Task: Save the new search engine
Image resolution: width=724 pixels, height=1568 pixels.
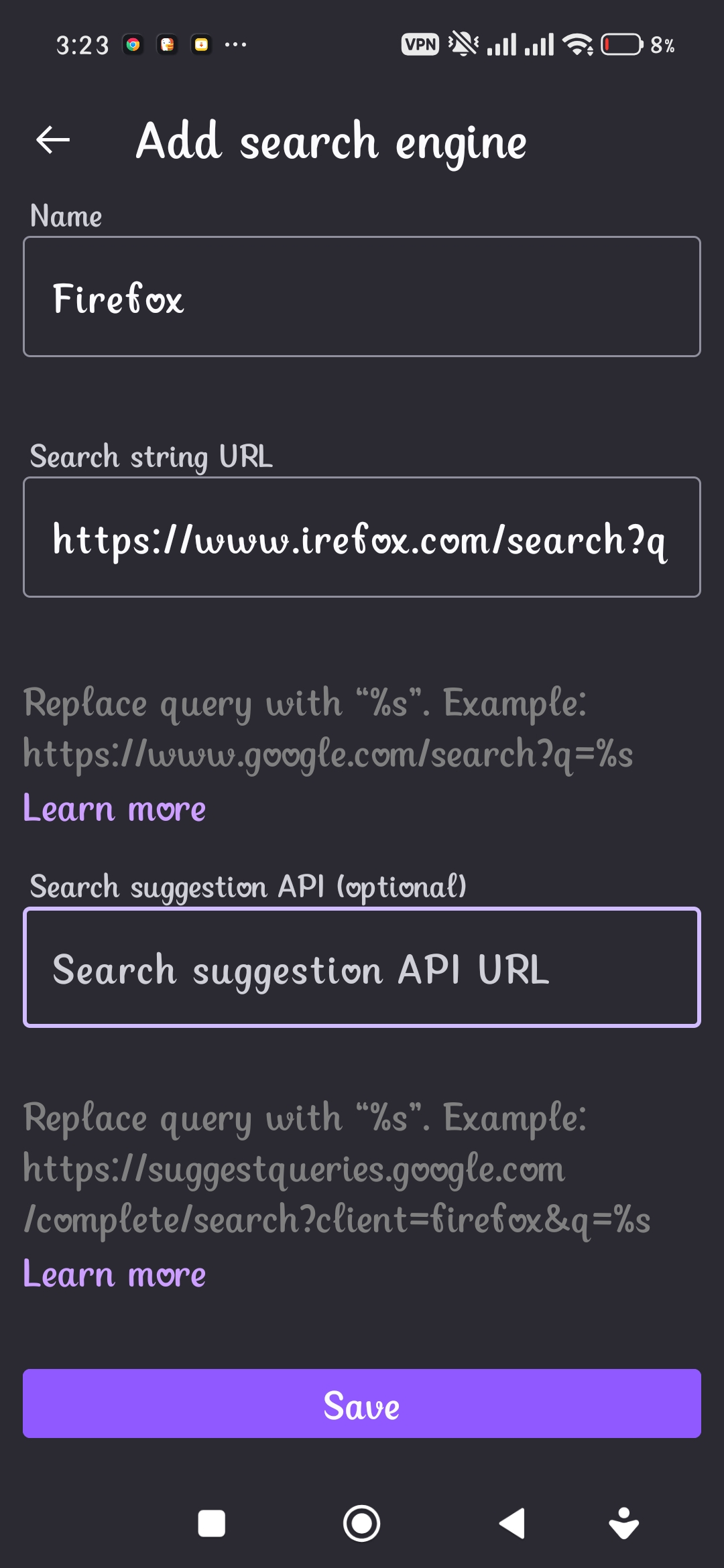Action: (362, 1403)
